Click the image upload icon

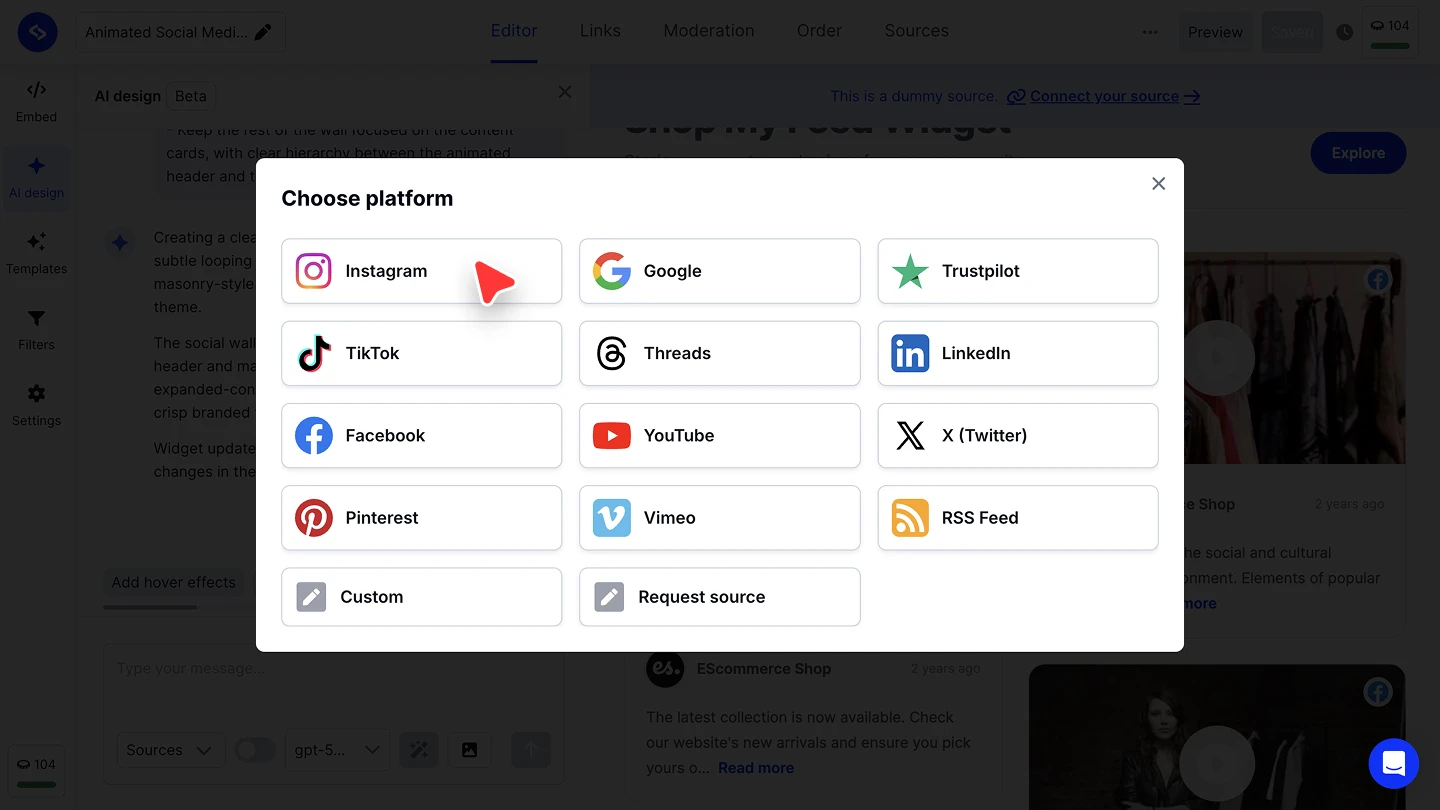coord(469,750)
